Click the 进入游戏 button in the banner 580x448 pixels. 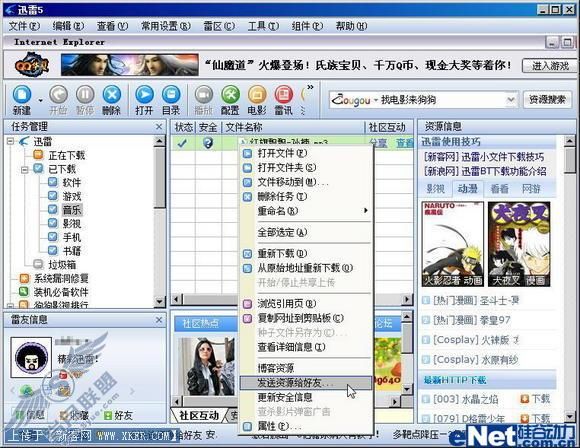click(550, 66)
